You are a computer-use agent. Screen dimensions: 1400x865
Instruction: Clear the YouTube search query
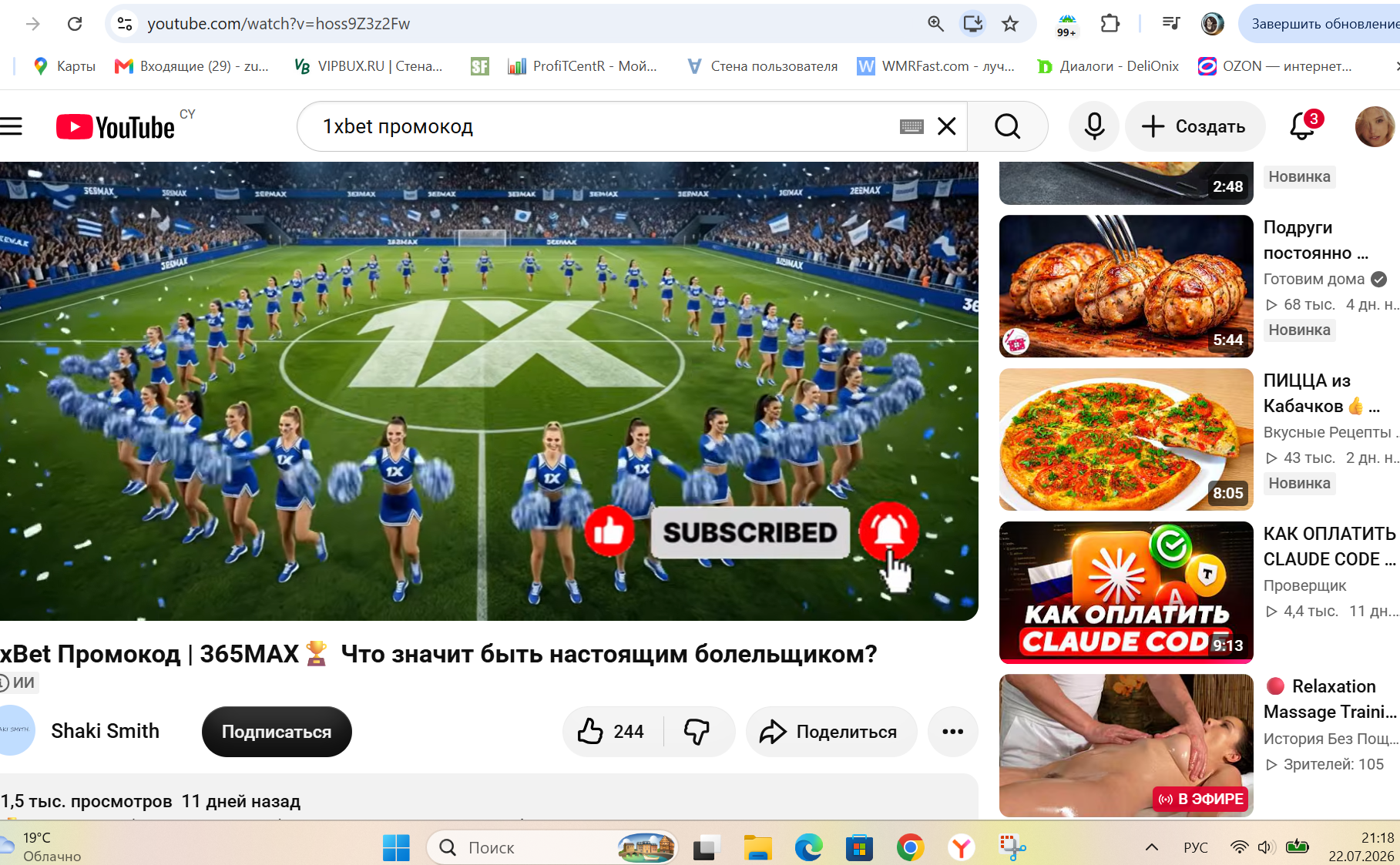(x=947, y=126)
